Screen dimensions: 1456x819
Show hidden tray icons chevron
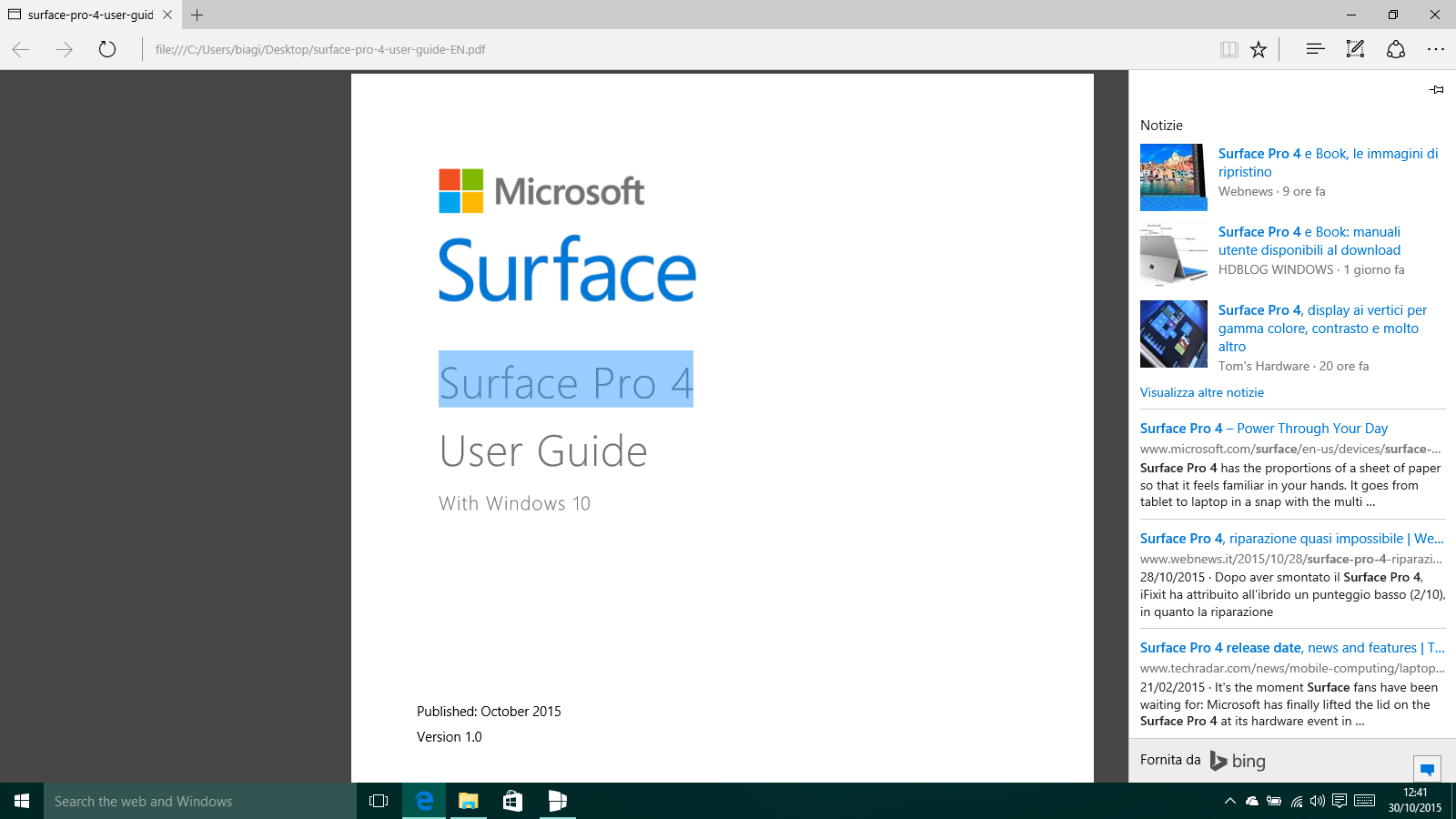tap(1229, 801)
